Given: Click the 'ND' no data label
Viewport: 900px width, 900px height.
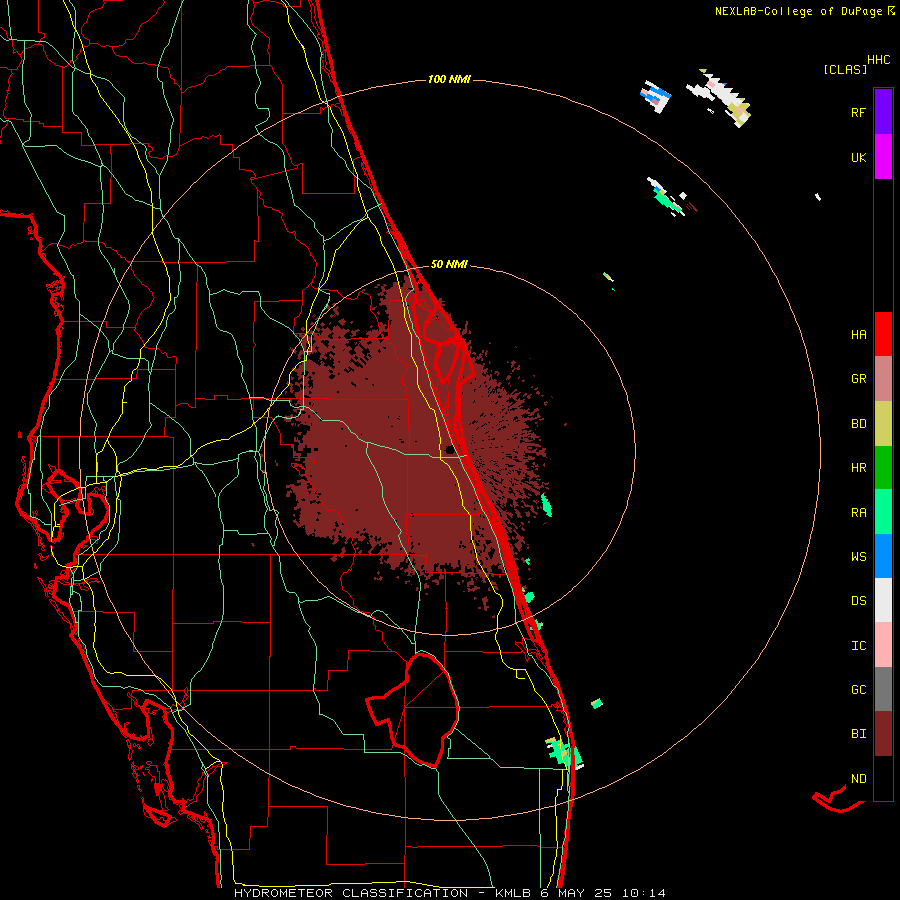Looking at the screenshot, I should (x=858, y=779).
